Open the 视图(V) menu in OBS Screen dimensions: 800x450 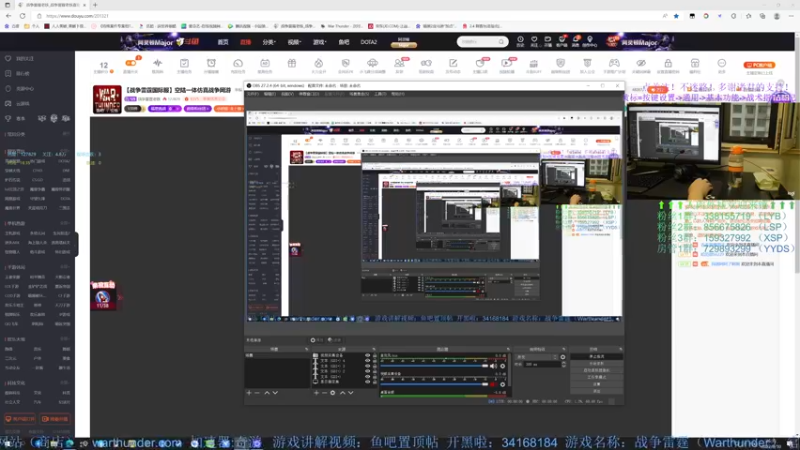pyautogui.click(x=287, y=94)
